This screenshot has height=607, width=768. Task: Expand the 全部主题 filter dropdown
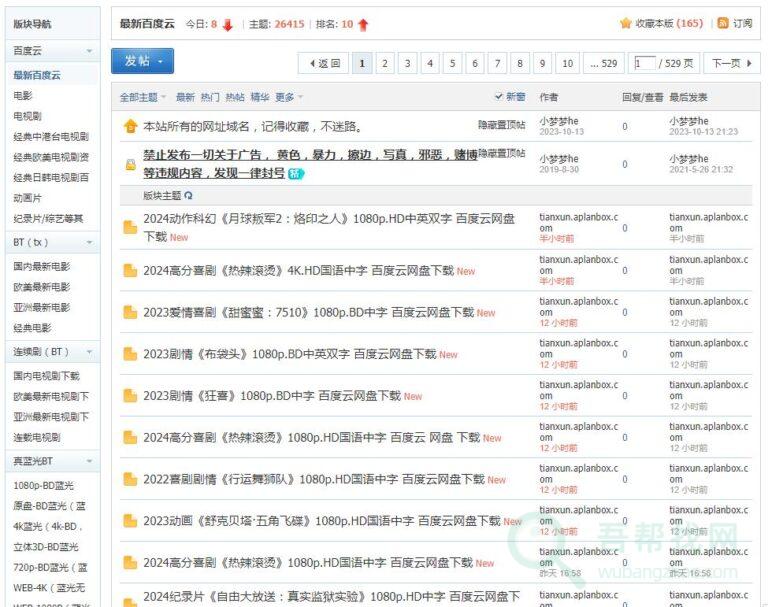[143, 97]
